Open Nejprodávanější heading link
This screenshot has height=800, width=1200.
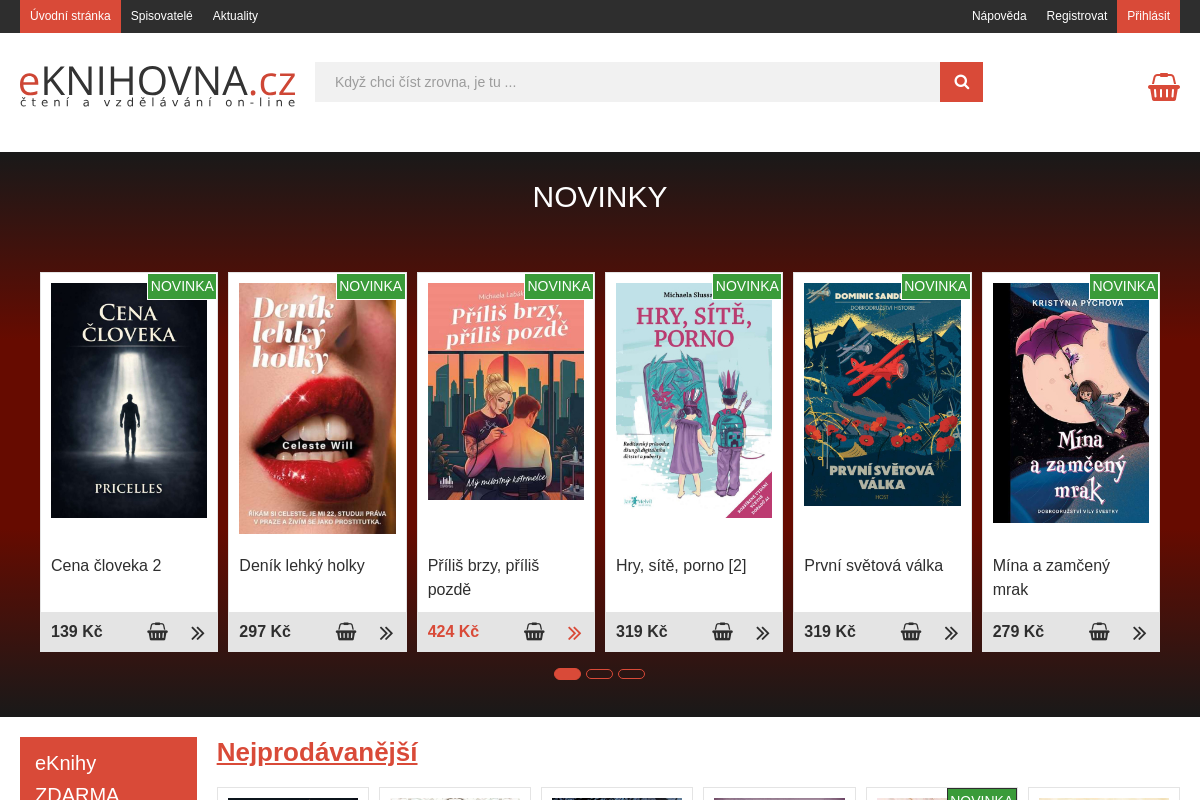click(317, 752)
